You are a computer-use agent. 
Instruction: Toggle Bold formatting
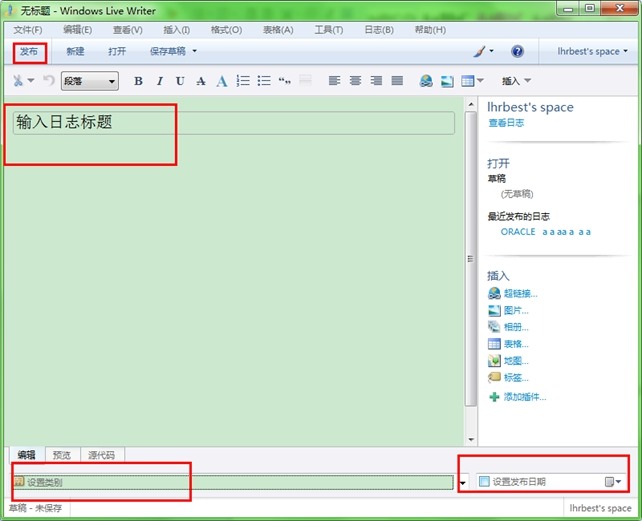pyautogui.click(x=138, y=81)
